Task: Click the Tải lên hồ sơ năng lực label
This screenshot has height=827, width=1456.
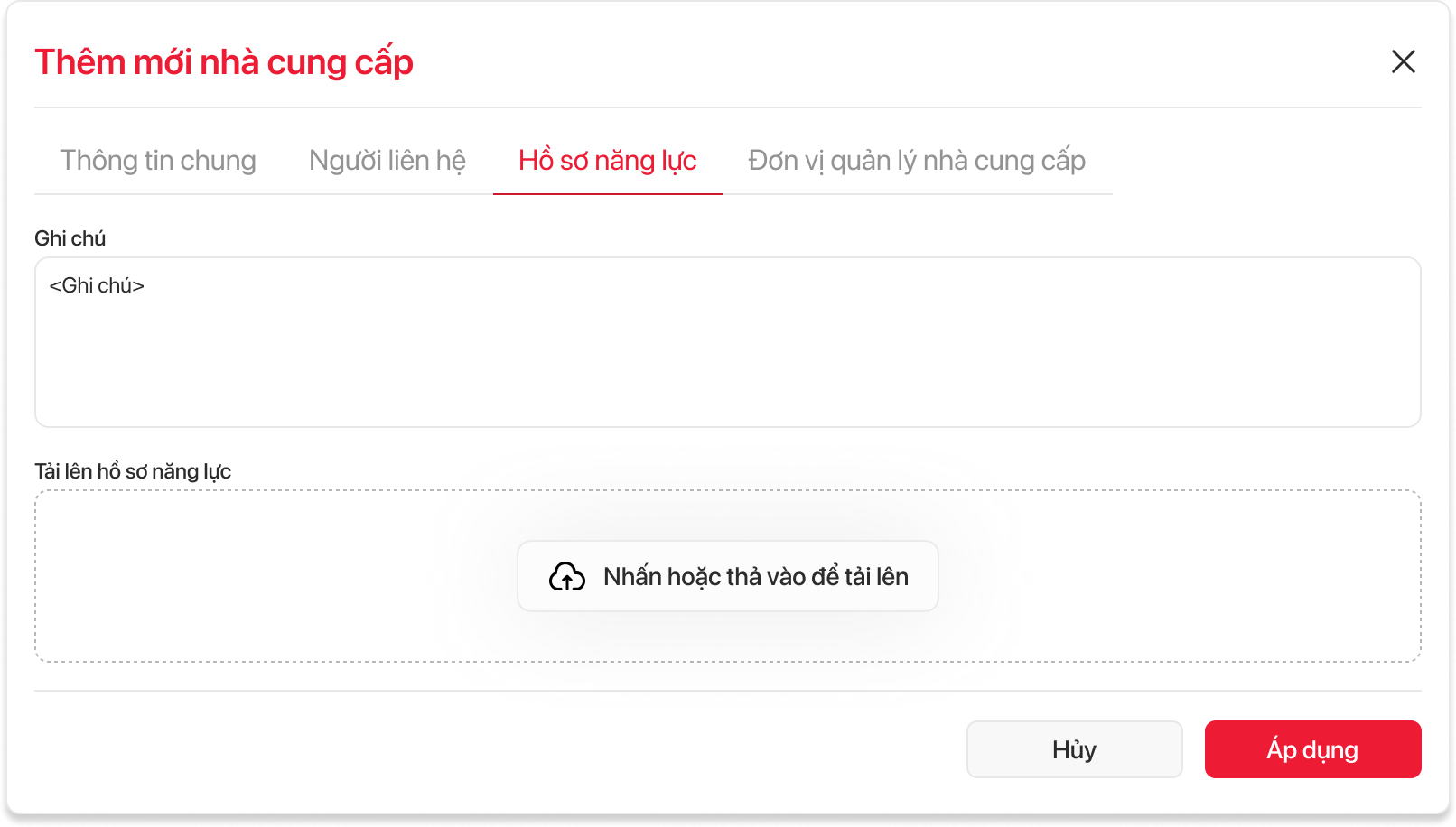Action: (x=133, y=471)
